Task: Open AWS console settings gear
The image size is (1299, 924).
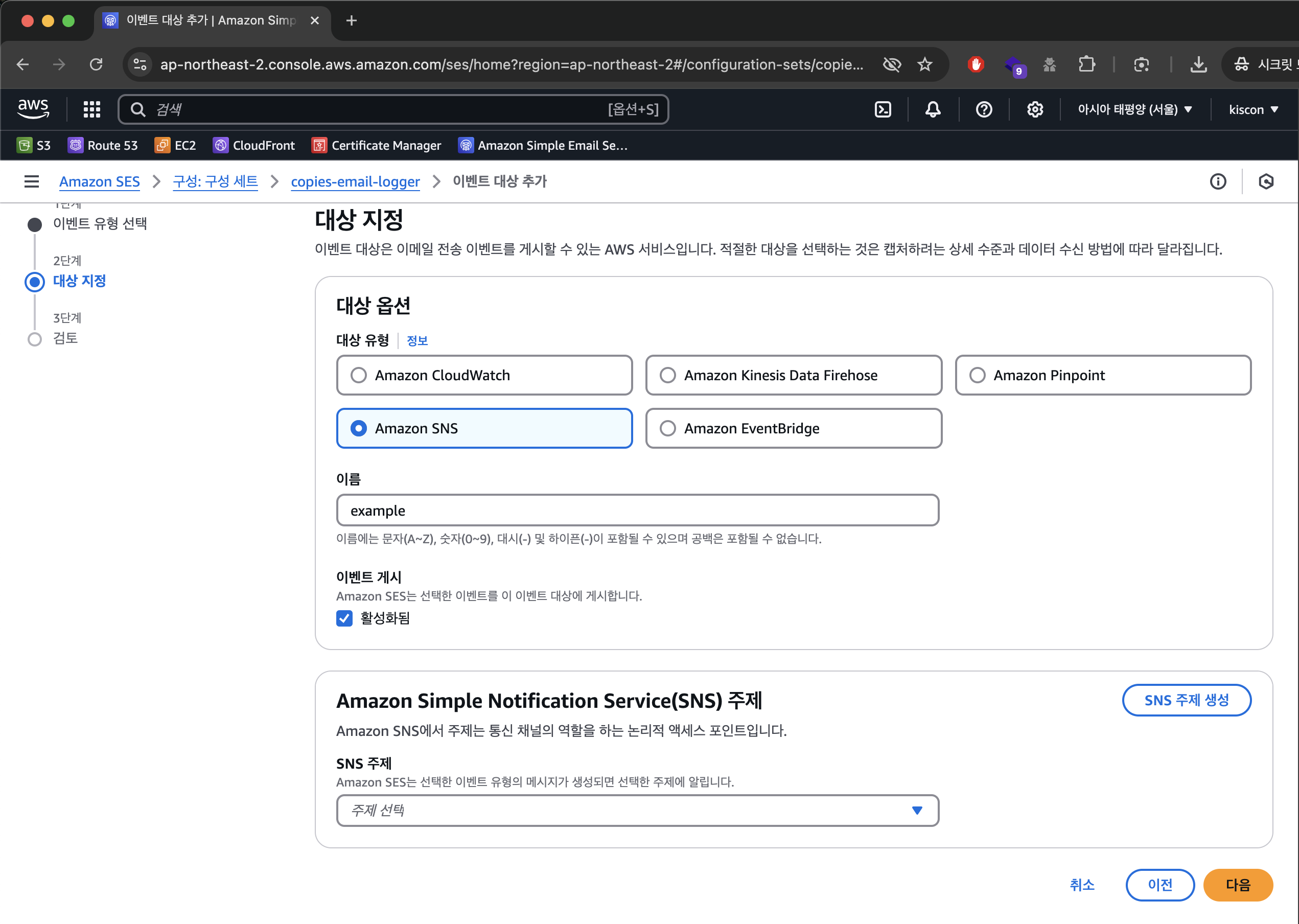Action: click(x=1034, y=109)
